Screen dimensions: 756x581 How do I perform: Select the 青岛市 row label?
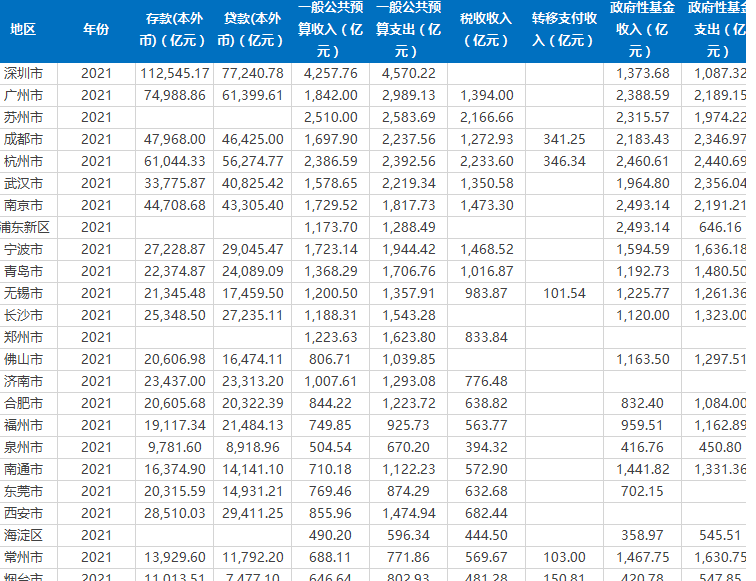click(x=23, y=271)
